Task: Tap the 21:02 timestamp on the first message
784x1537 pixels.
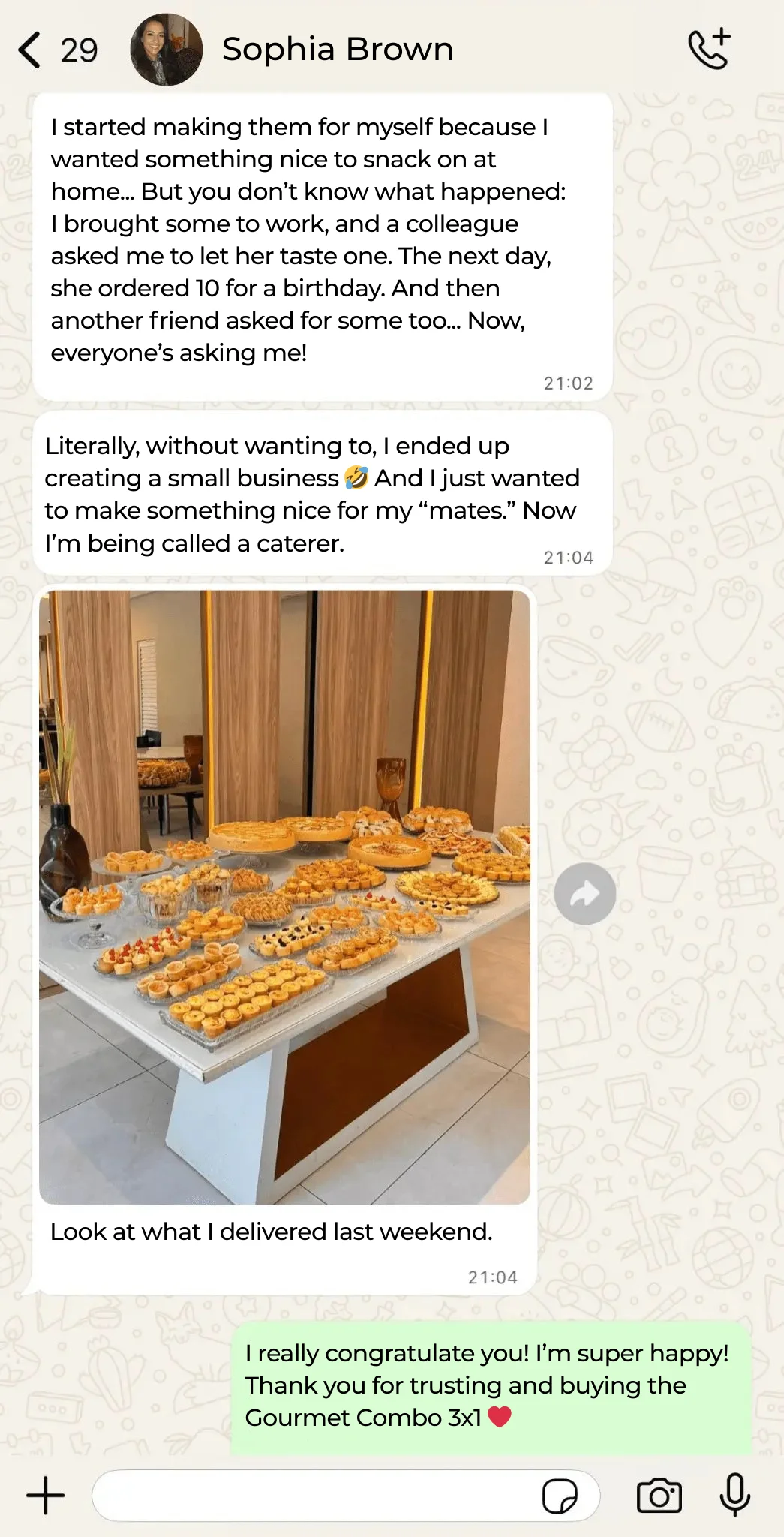Action: (x=569, y=383)
